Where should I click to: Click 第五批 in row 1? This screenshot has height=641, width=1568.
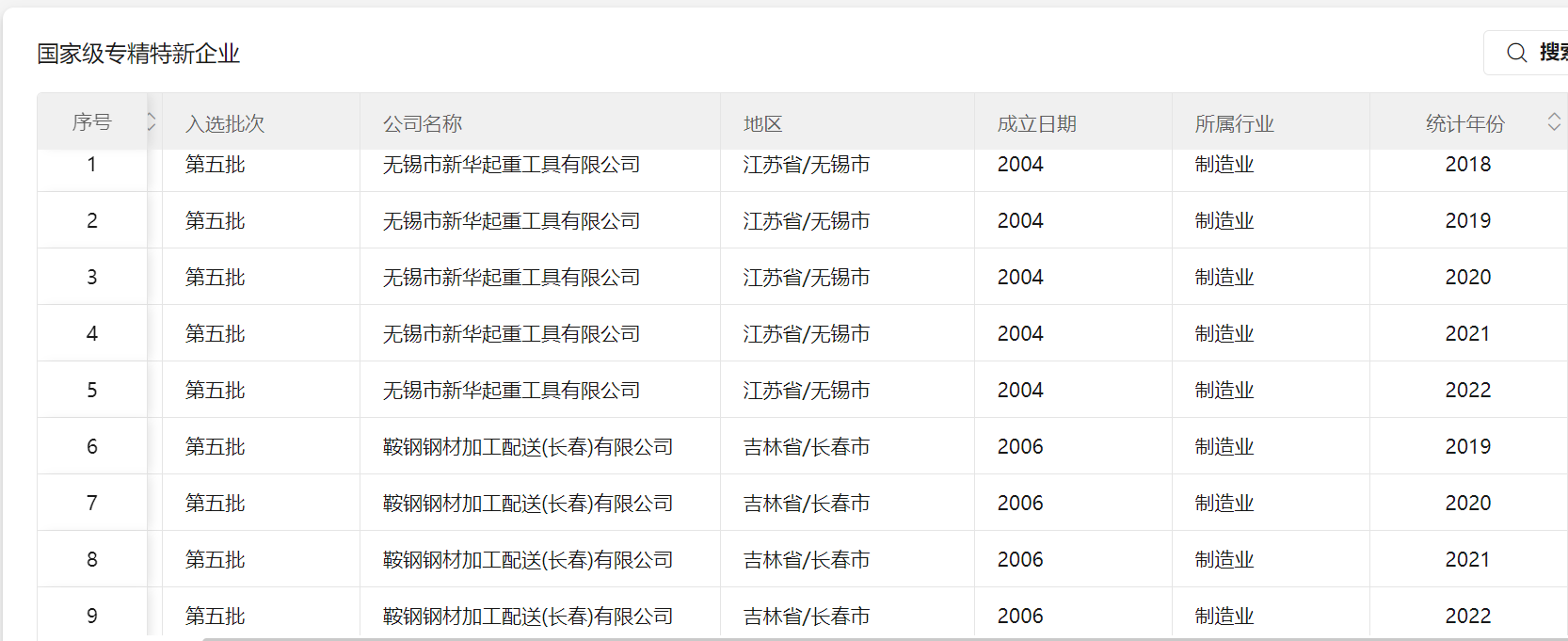[216, 164]
